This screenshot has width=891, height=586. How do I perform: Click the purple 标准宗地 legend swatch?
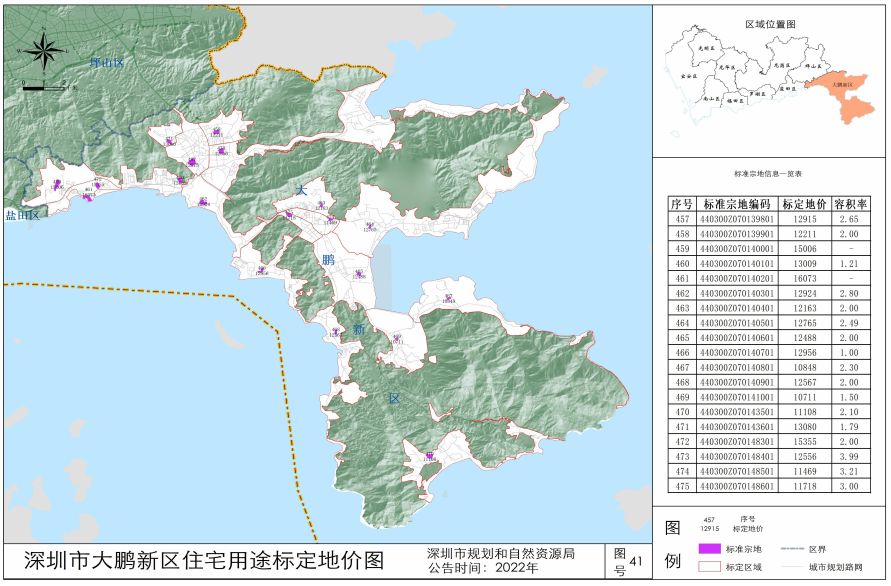tap(710, 549)
